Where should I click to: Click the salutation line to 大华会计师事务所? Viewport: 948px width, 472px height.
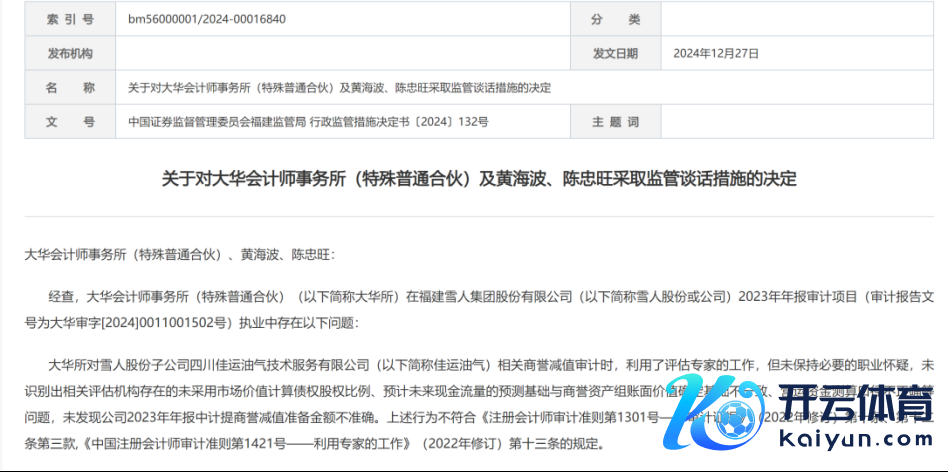pyautogui.click(x=181, y=255)
